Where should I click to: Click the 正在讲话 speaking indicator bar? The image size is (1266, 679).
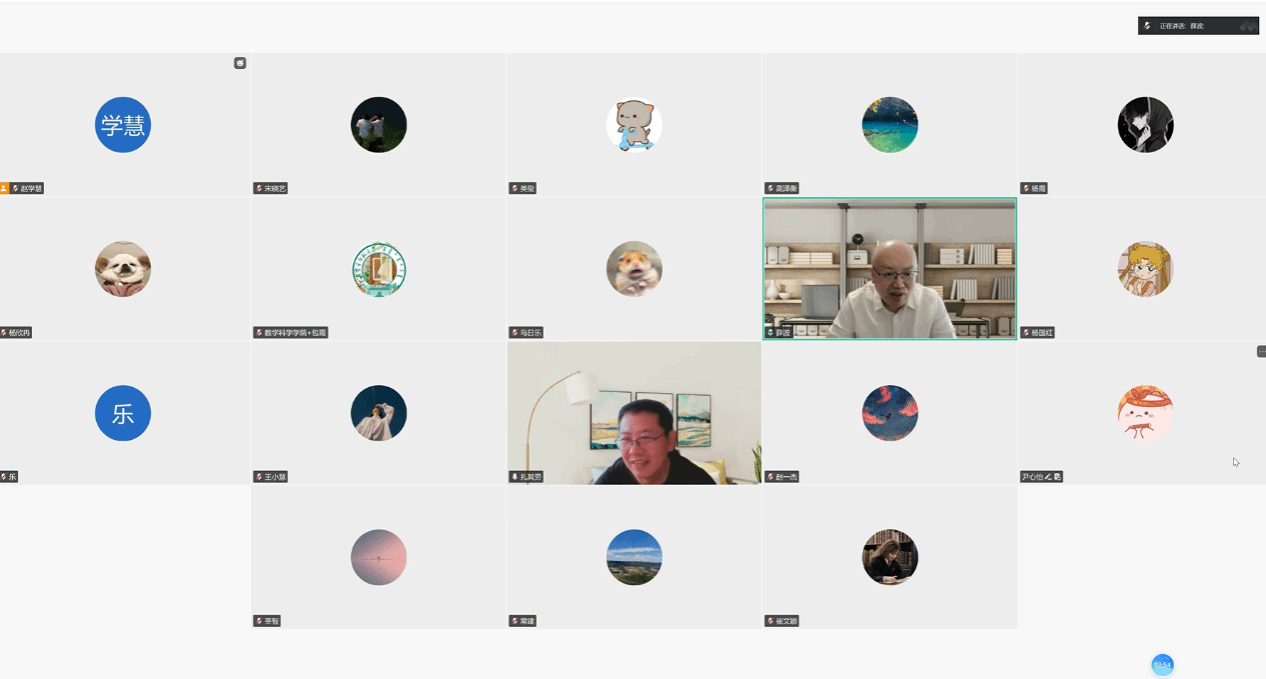1198,26
